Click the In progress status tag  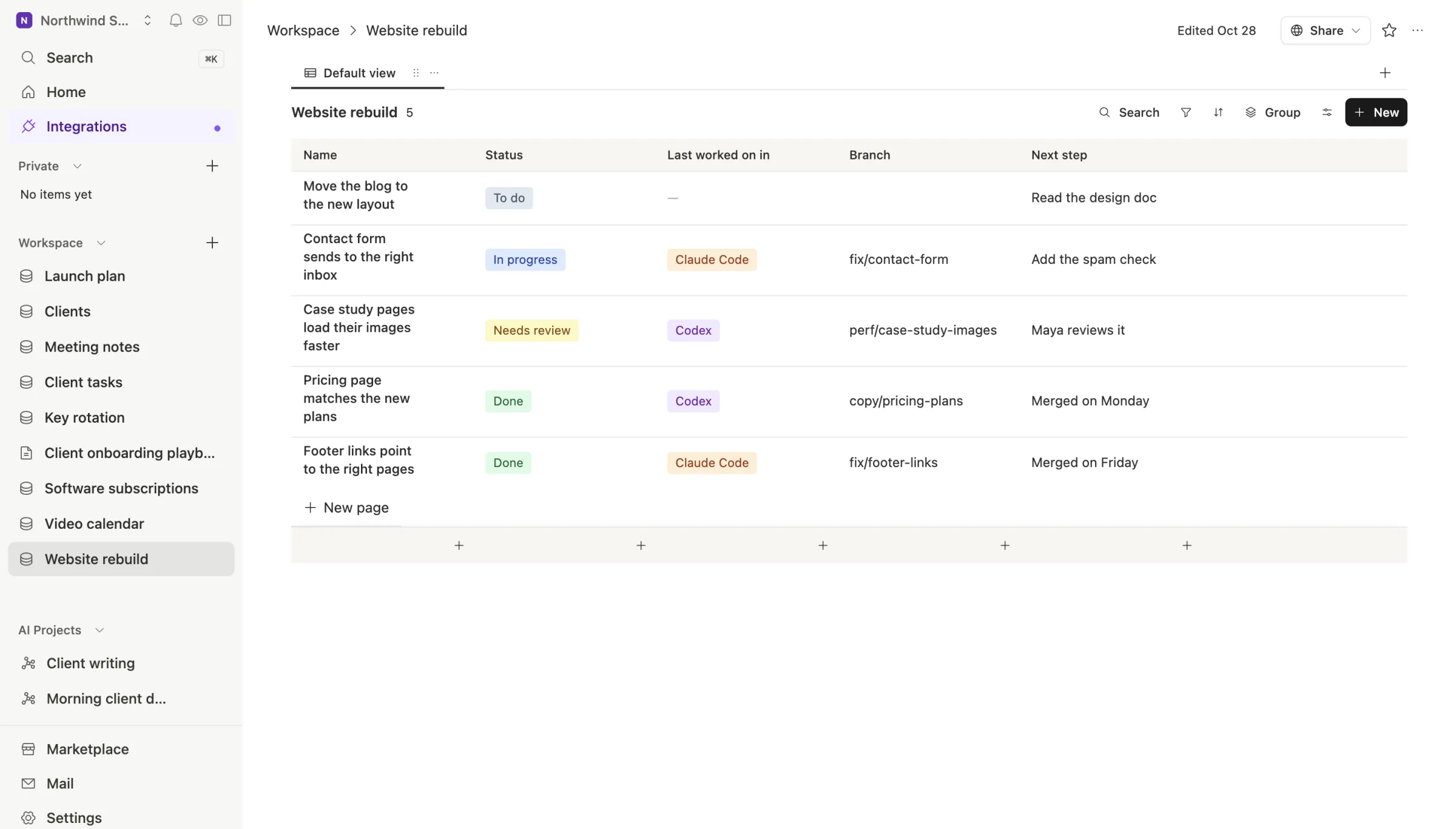tap(525, 260)
